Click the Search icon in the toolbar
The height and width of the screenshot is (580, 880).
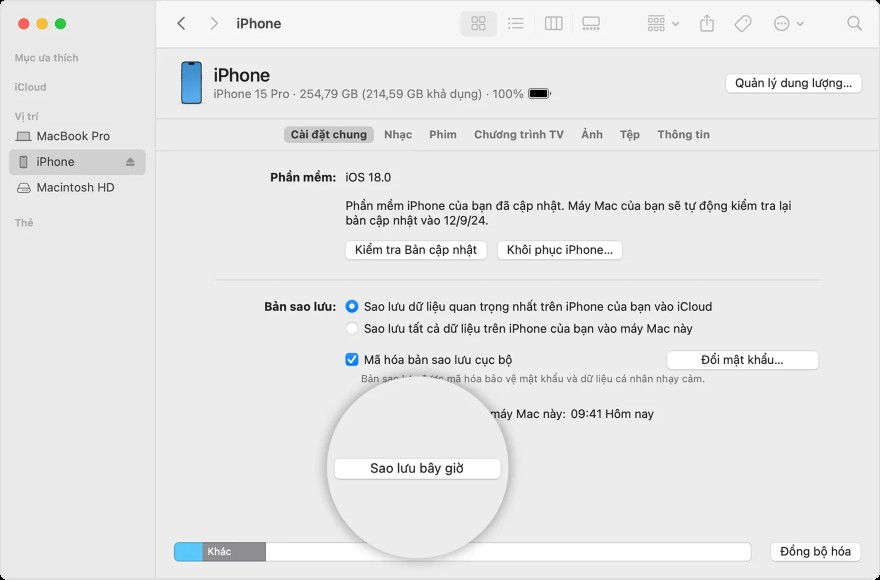(853, 22)
